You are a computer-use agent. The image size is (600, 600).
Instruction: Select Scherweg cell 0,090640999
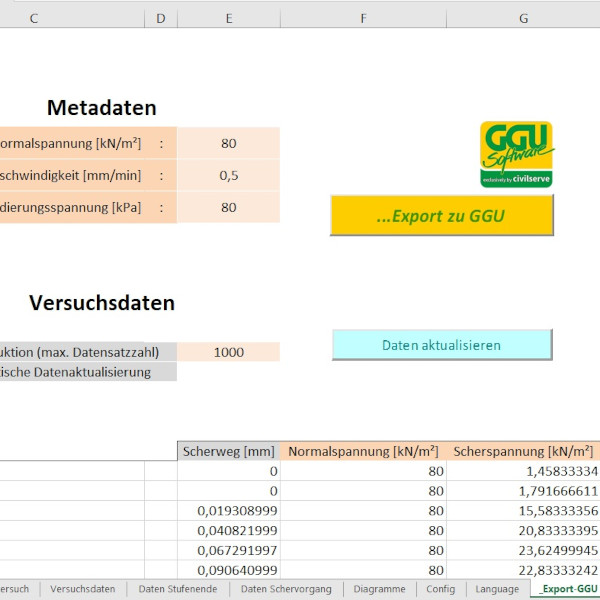(x=229, y=570)
